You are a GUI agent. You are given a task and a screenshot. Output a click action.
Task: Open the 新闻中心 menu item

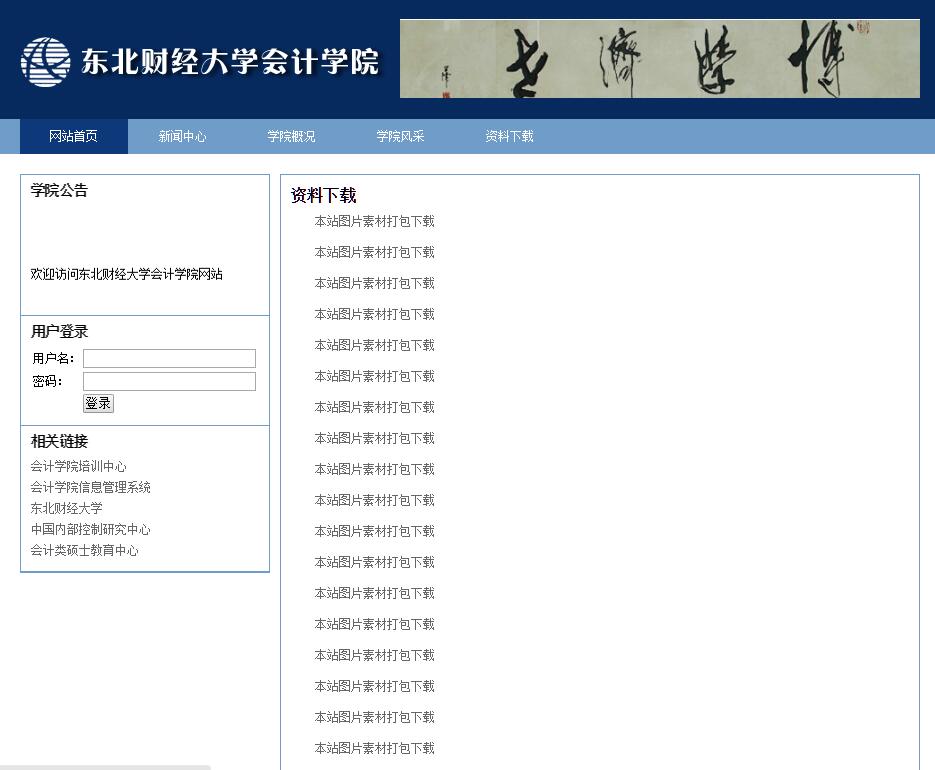pyautogui.click(x=182, y=137)
